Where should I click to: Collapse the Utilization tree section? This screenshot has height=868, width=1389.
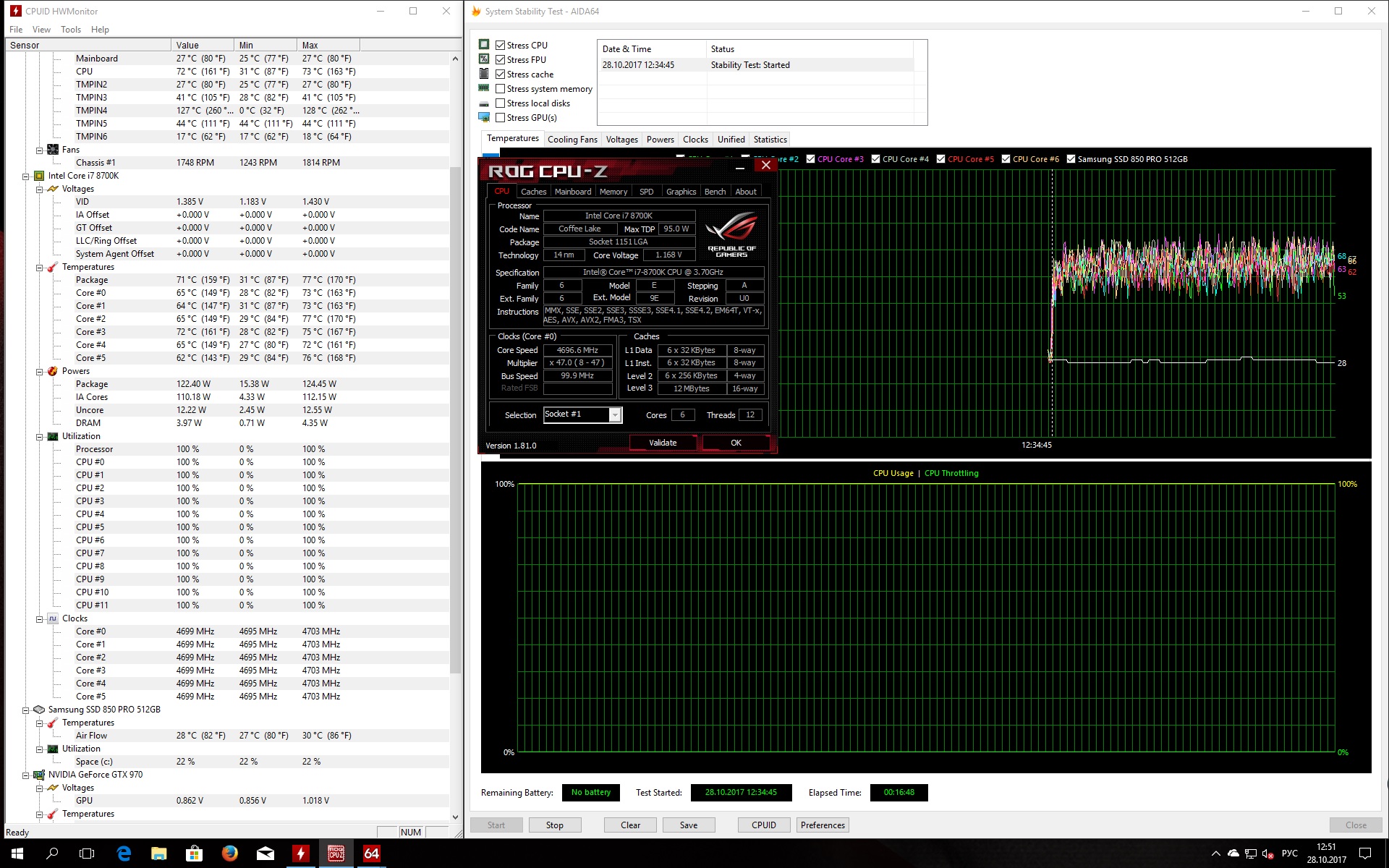[x=40, y=436]
